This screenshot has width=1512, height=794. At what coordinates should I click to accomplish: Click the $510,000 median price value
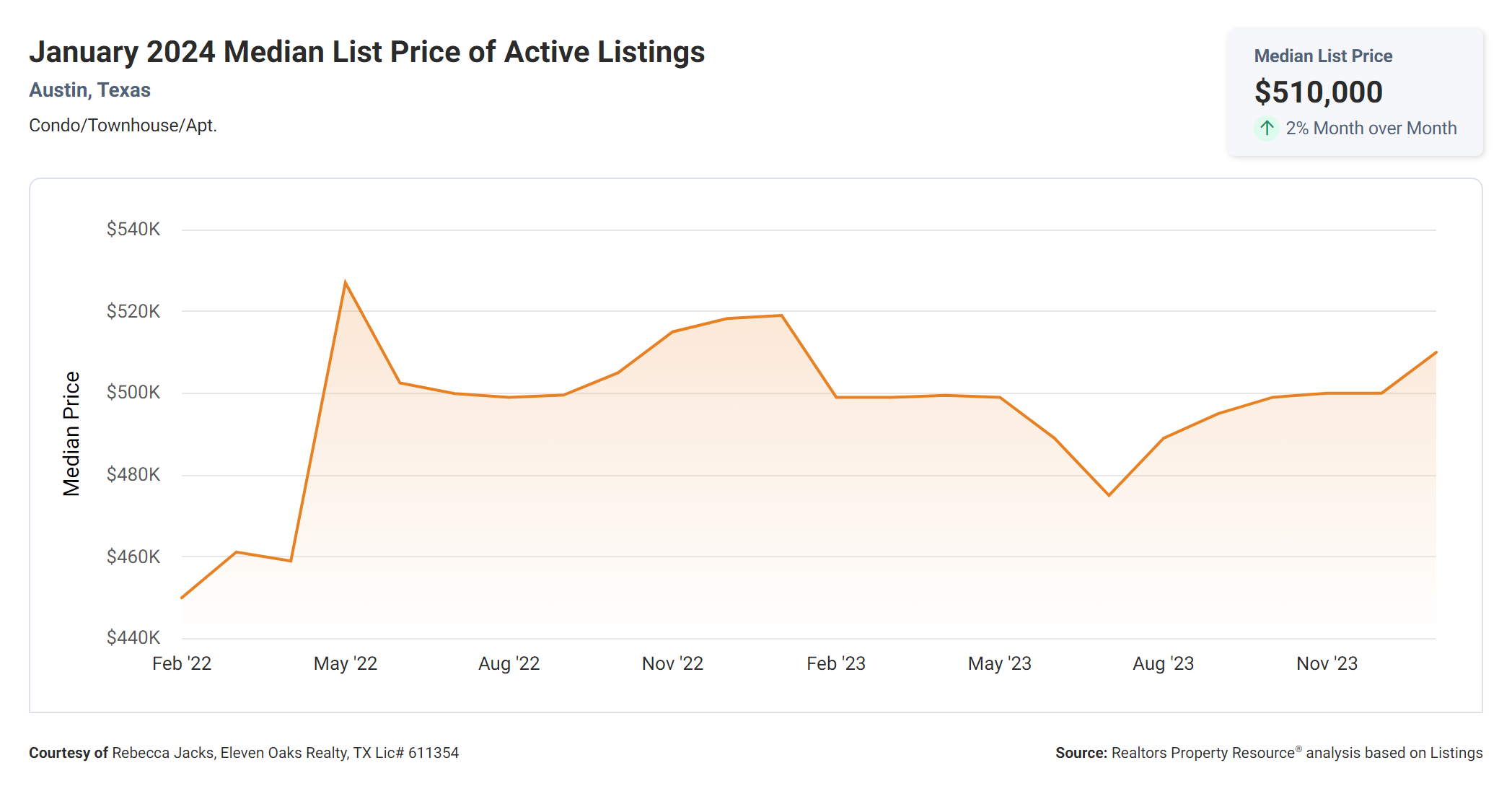[1318, 92]
